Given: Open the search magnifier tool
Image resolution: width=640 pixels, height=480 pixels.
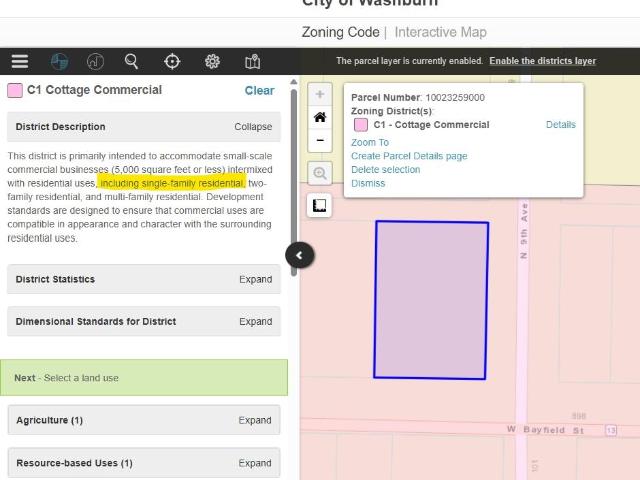Looking at the screenshot, I should click(x=131, y=62).
